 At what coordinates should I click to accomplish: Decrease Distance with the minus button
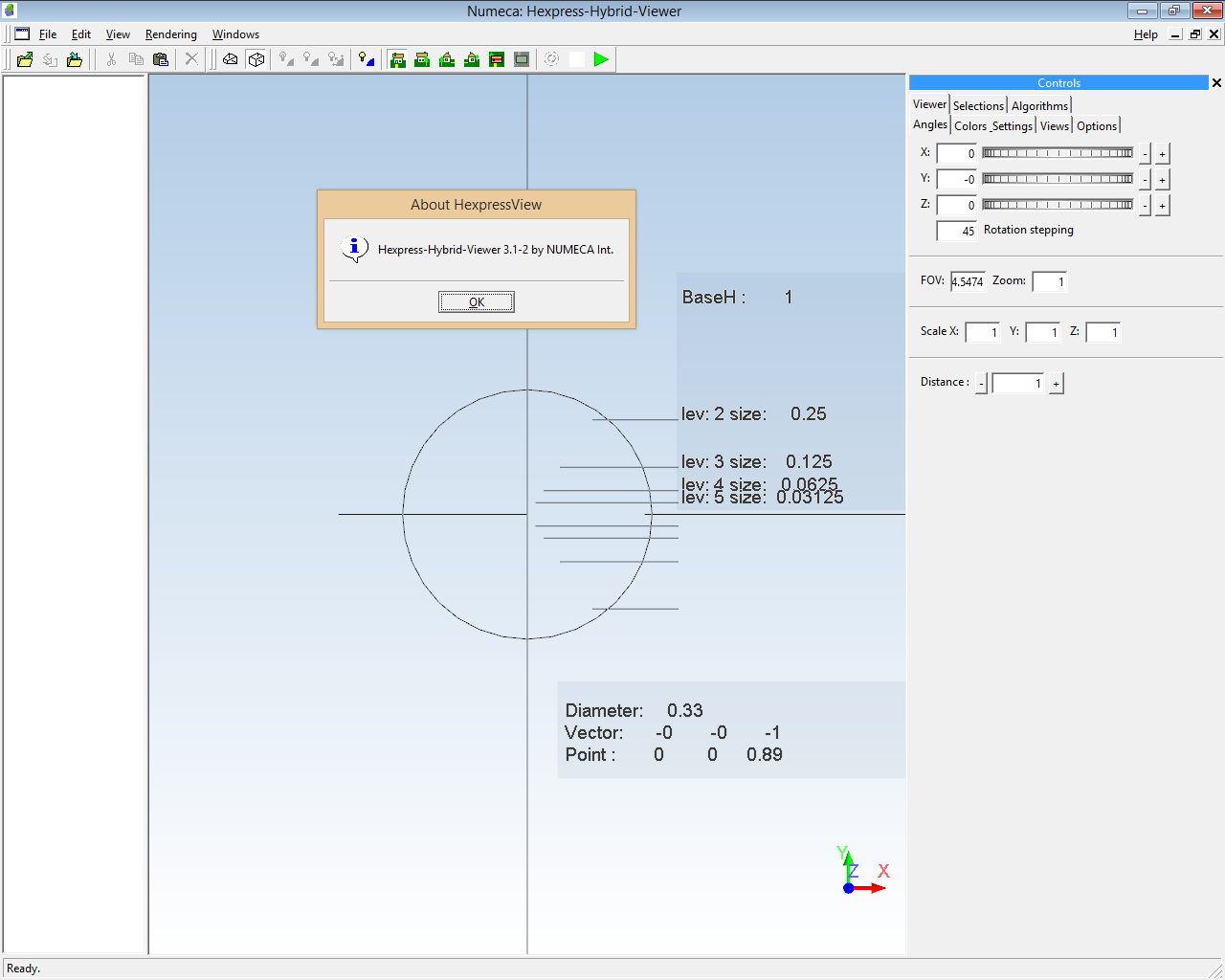pyautogui.click(x=982, y=384)
